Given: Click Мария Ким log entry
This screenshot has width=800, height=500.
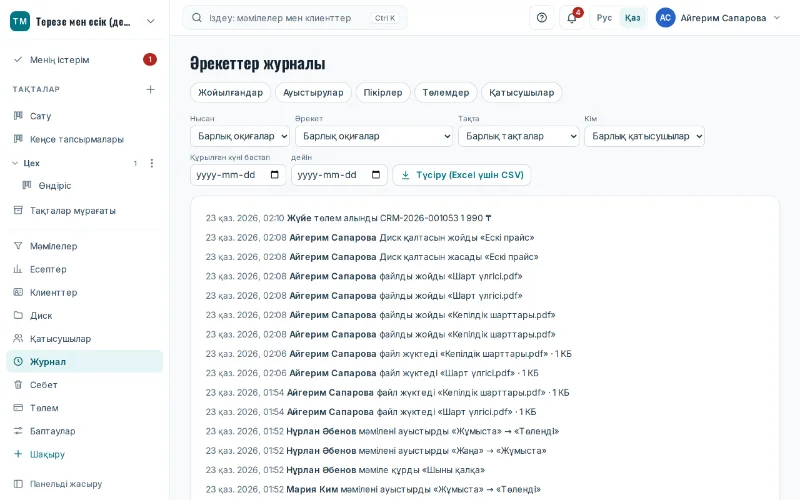Looking at the screenshot, I should click(373, 489).
